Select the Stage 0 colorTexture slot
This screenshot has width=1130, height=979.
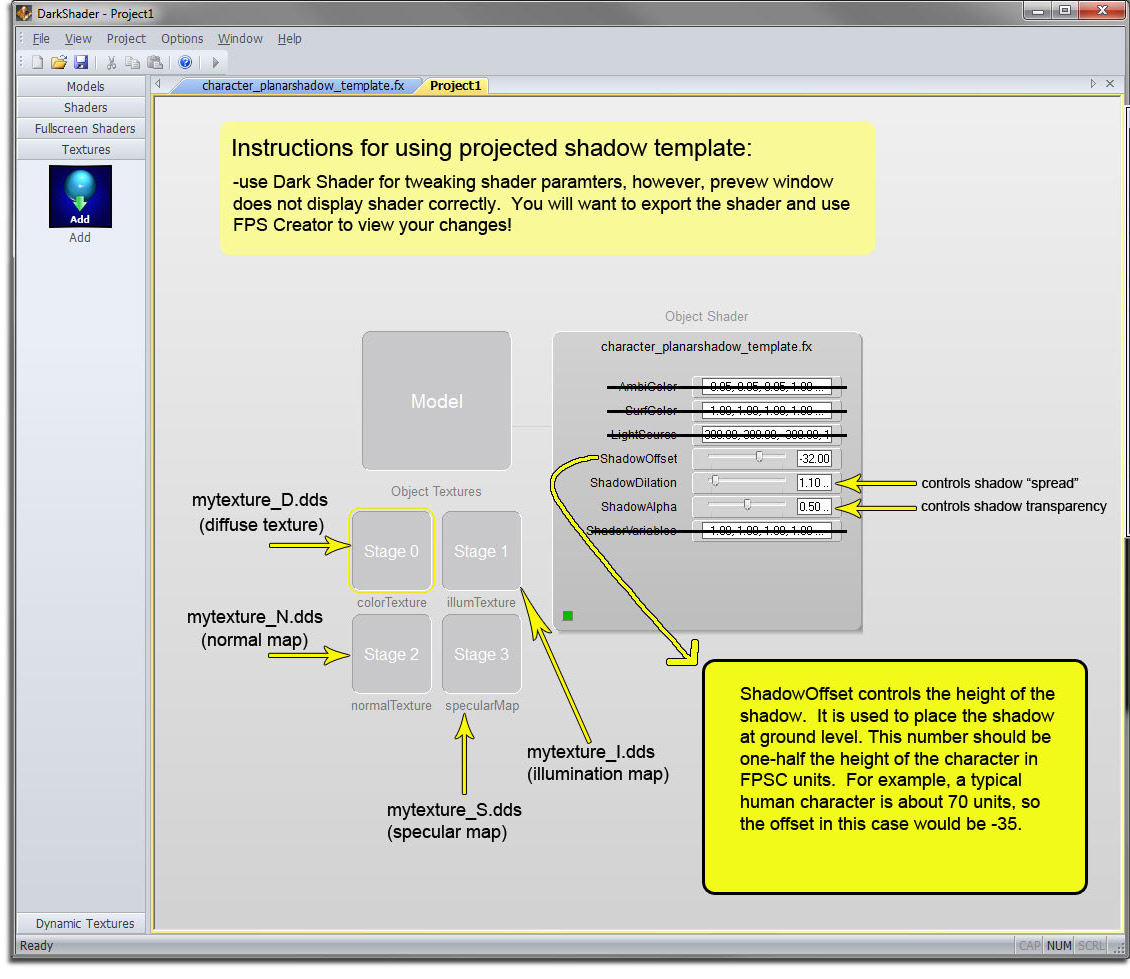point(391,551)
